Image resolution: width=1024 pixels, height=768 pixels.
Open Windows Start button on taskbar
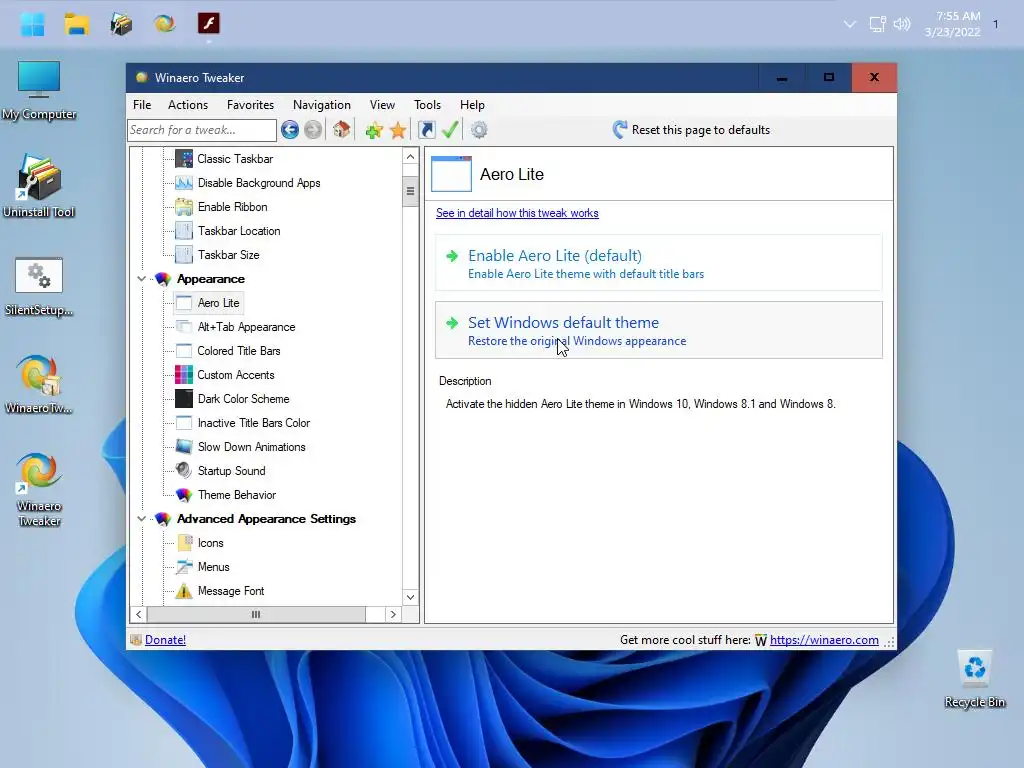point(32,24)
